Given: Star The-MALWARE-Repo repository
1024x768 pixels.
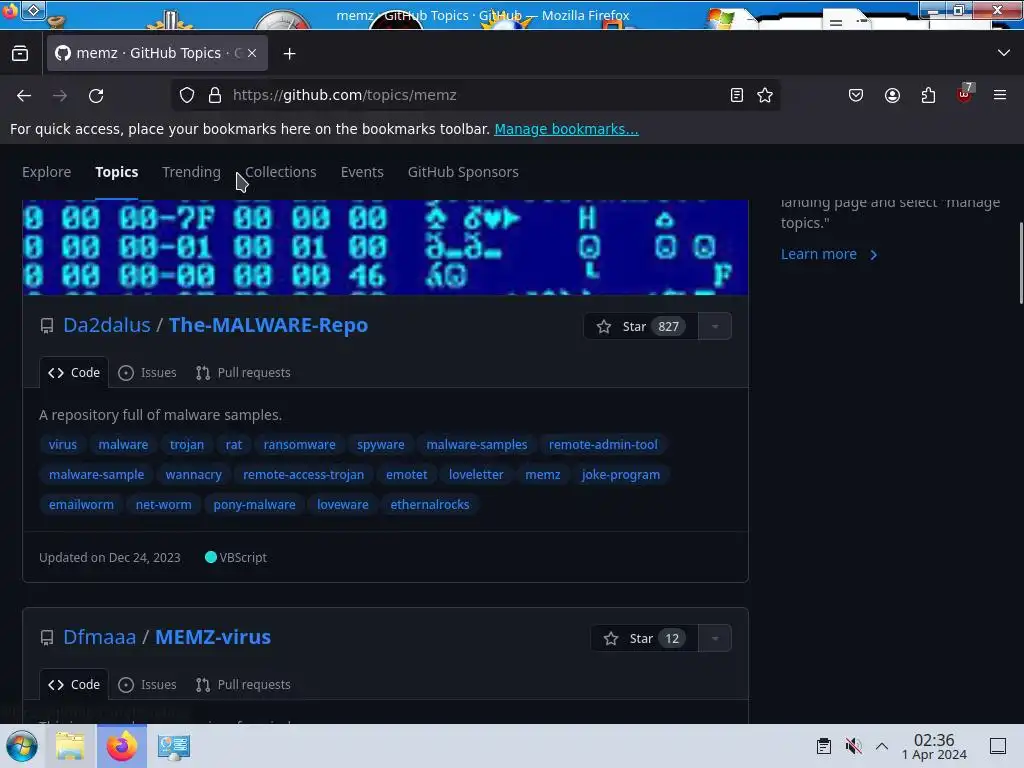Looking at the screenshot, I should pos(641,327).
